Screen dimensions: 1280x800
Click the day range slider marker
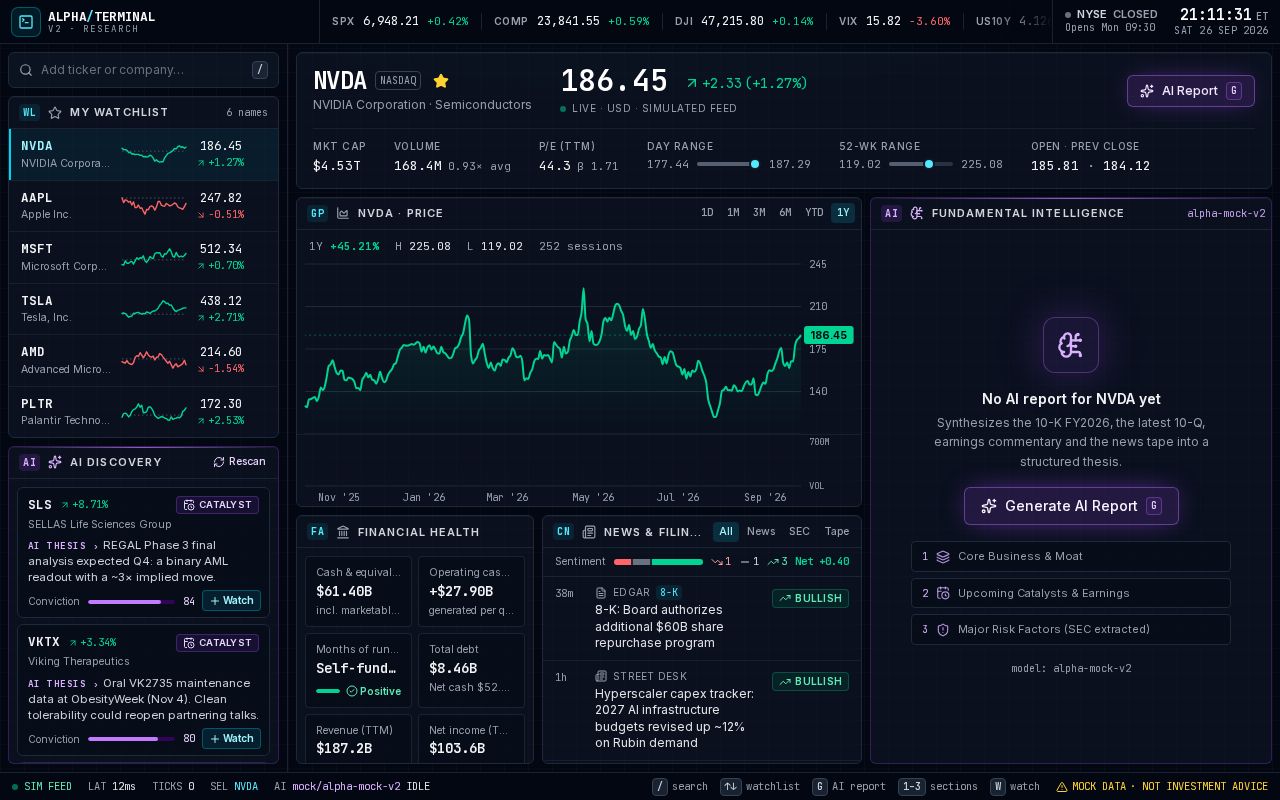click(755, 164)
